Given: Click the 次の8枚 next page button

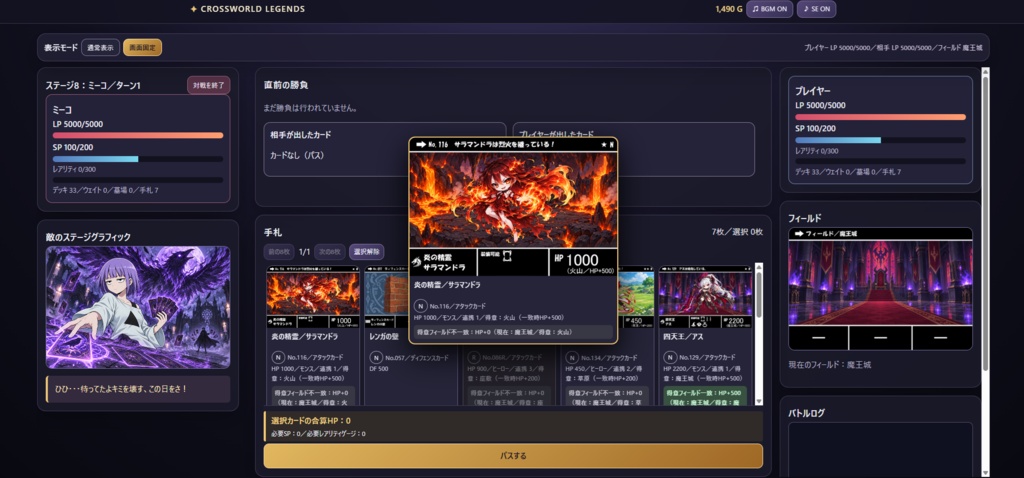Looking at the screenshot, I should coord(330,252).
